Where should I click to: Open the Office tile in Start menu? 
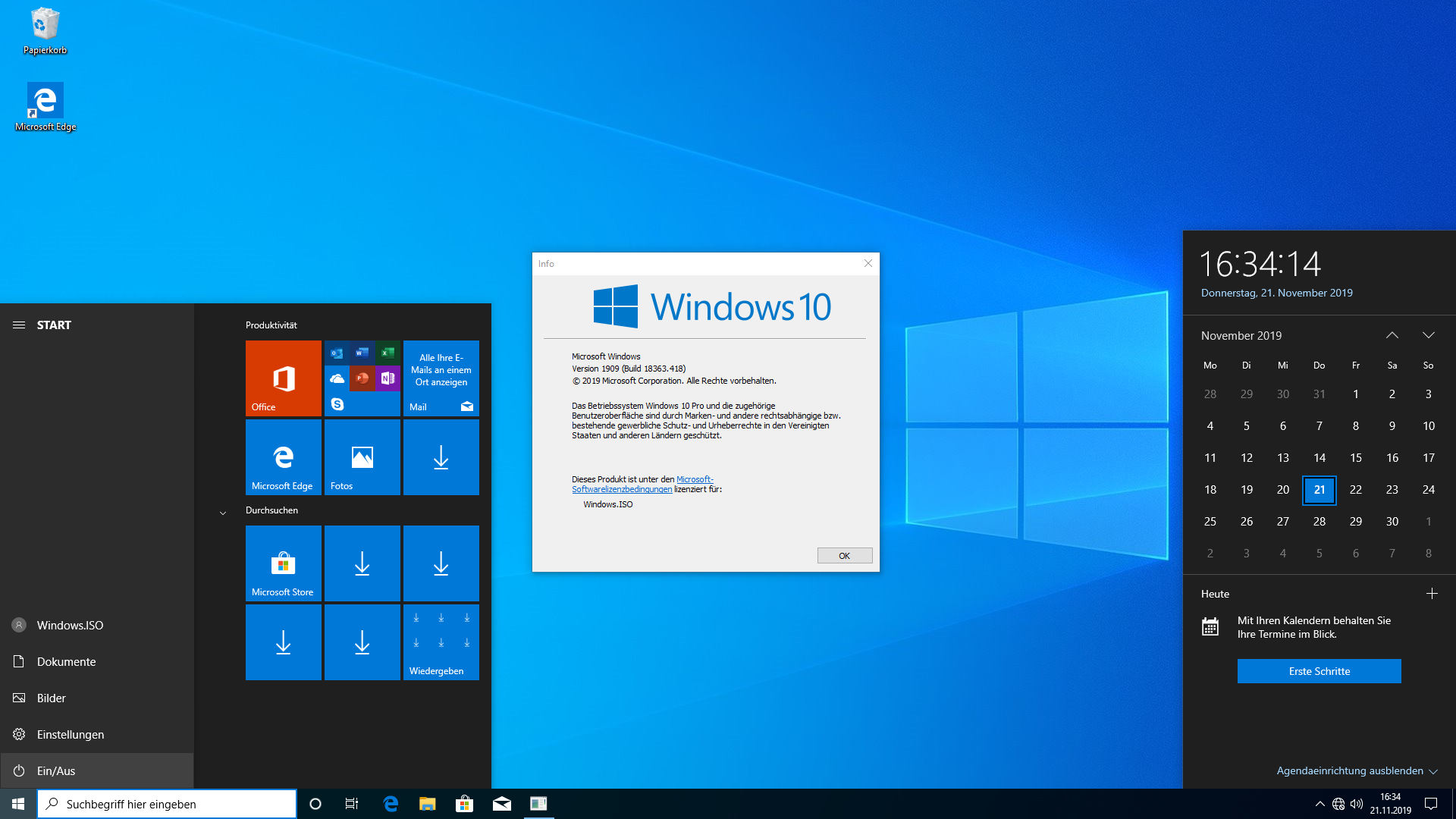coord(283,378)
